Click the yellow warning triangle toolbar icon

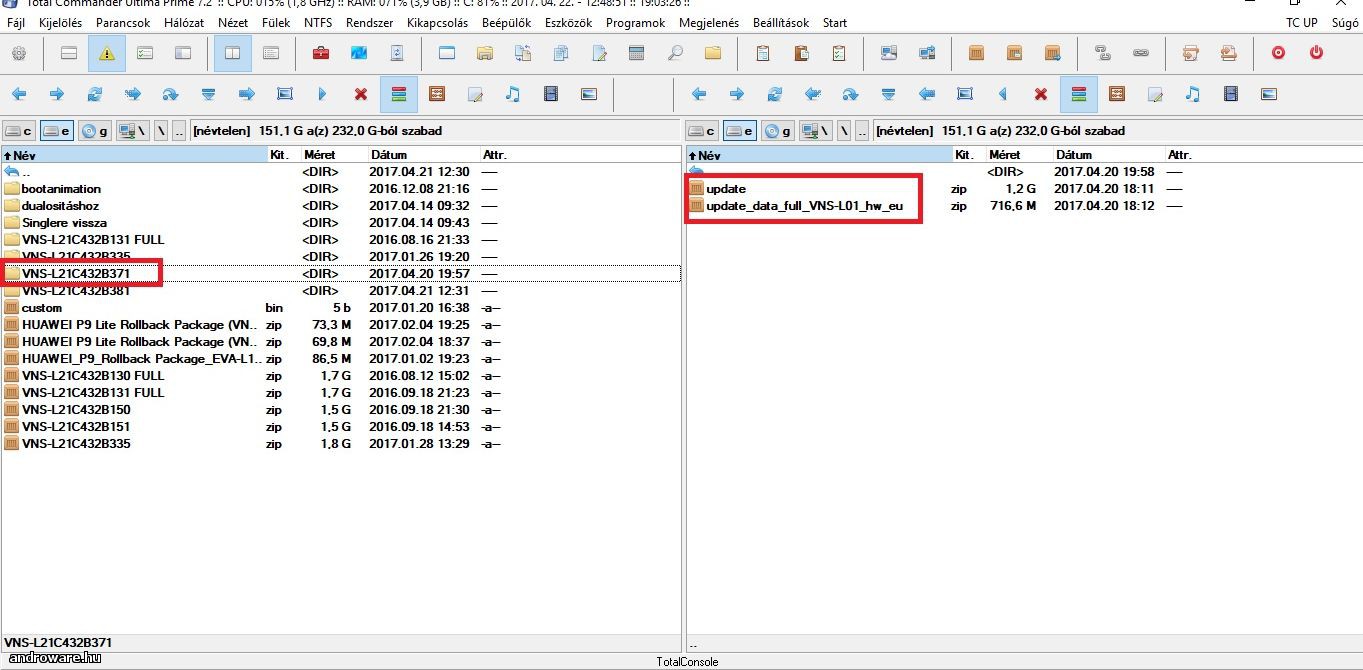(107, 54)
